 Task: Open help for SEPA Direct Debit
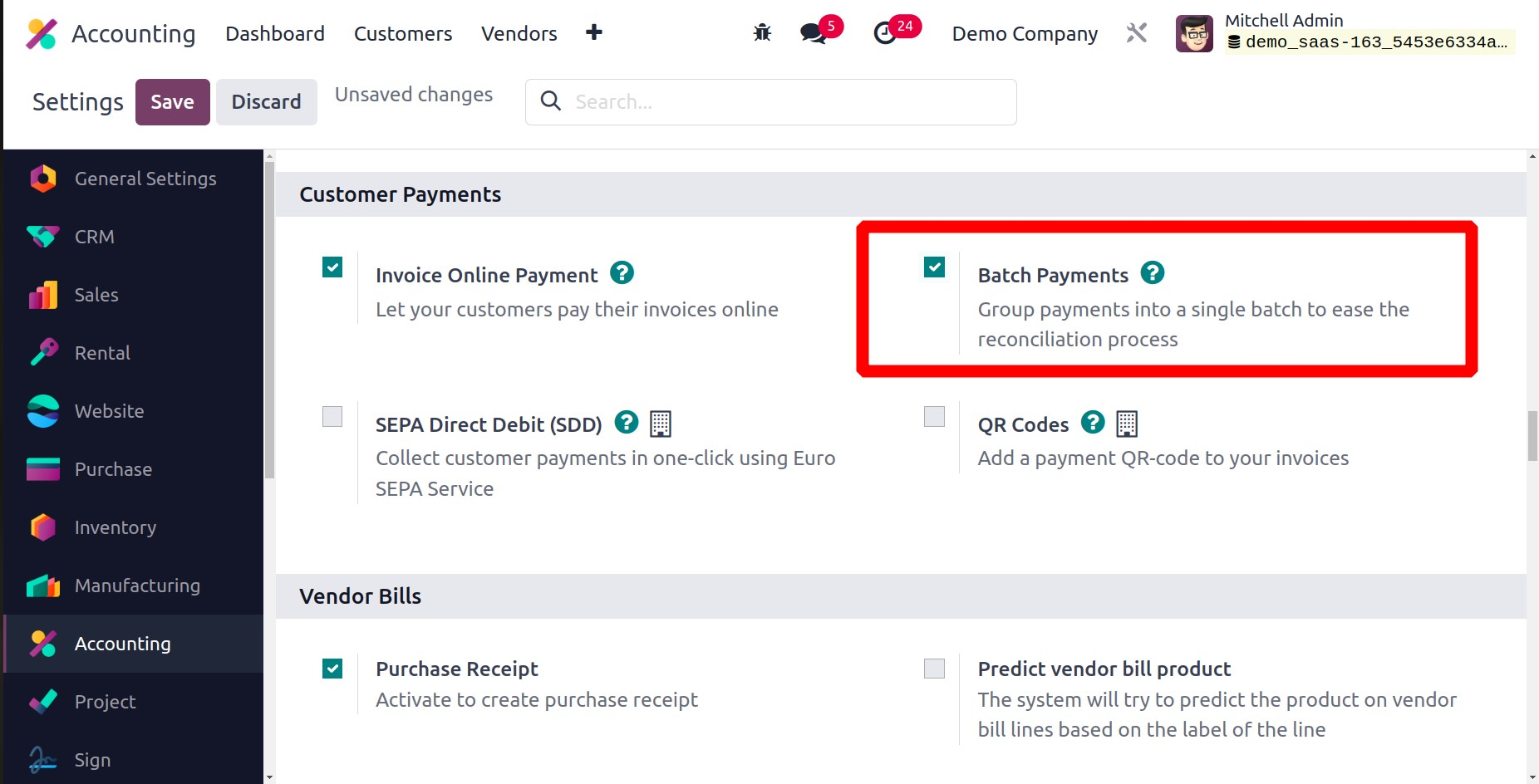(x=627, y=423)
